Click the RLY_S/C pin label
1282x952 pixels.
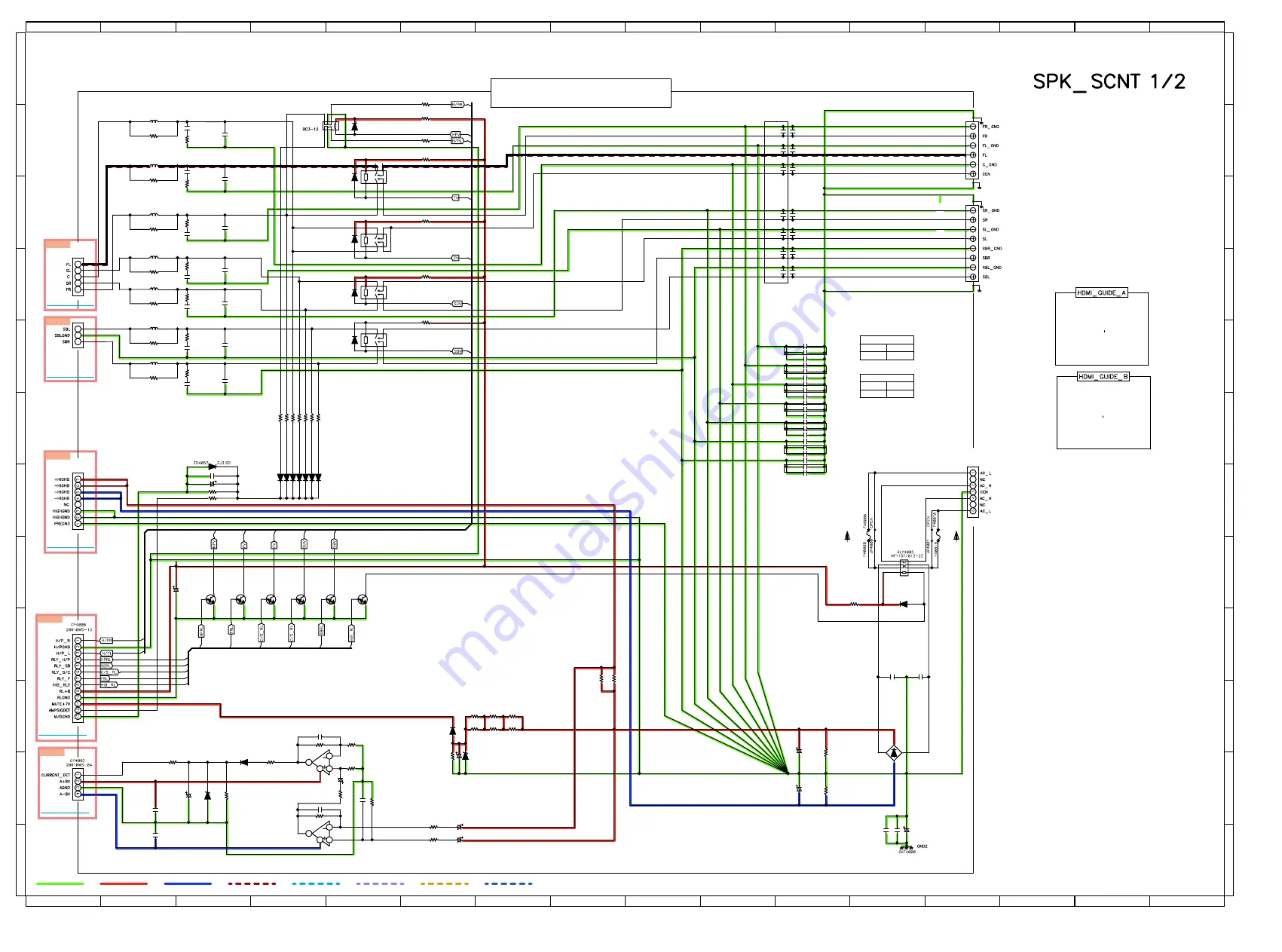(x=61, y=672)
